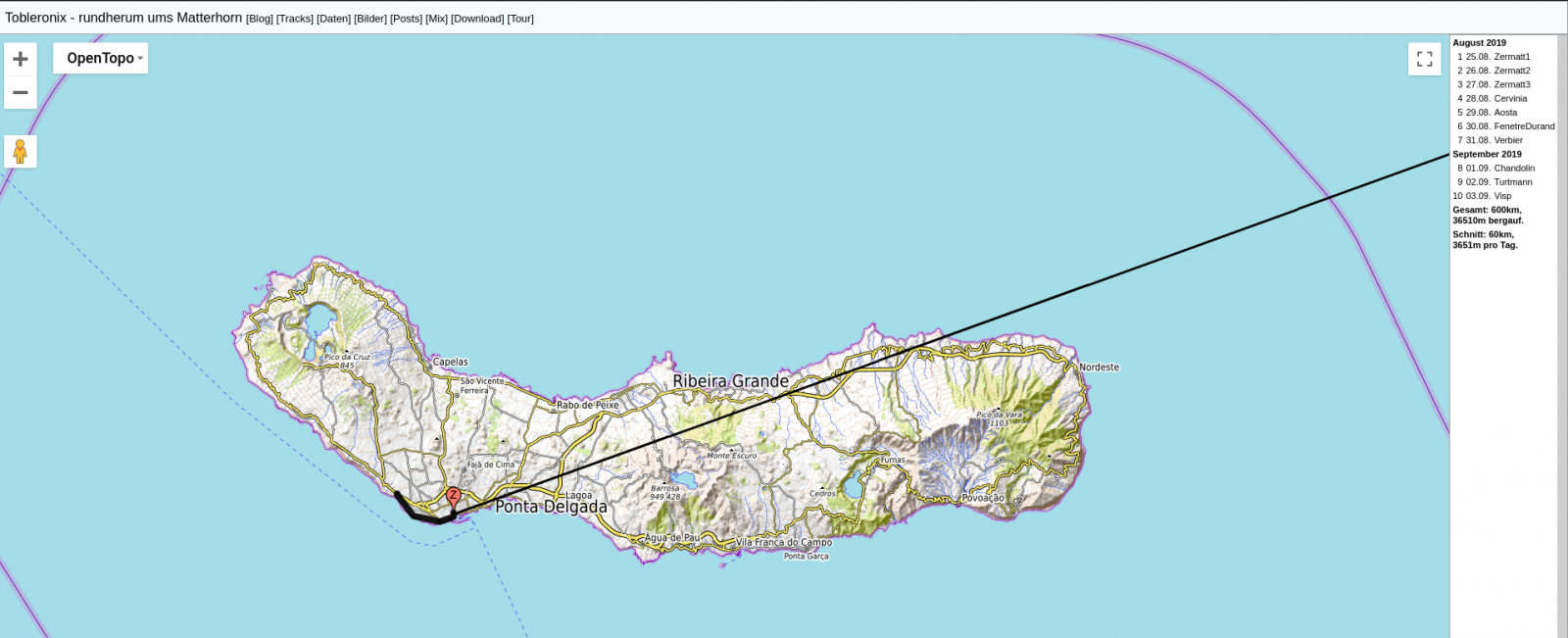Screen dimensions: 1568x638
Task: Click the Lagoa map label
Action: pyautogui.click(x=578, y=496)
